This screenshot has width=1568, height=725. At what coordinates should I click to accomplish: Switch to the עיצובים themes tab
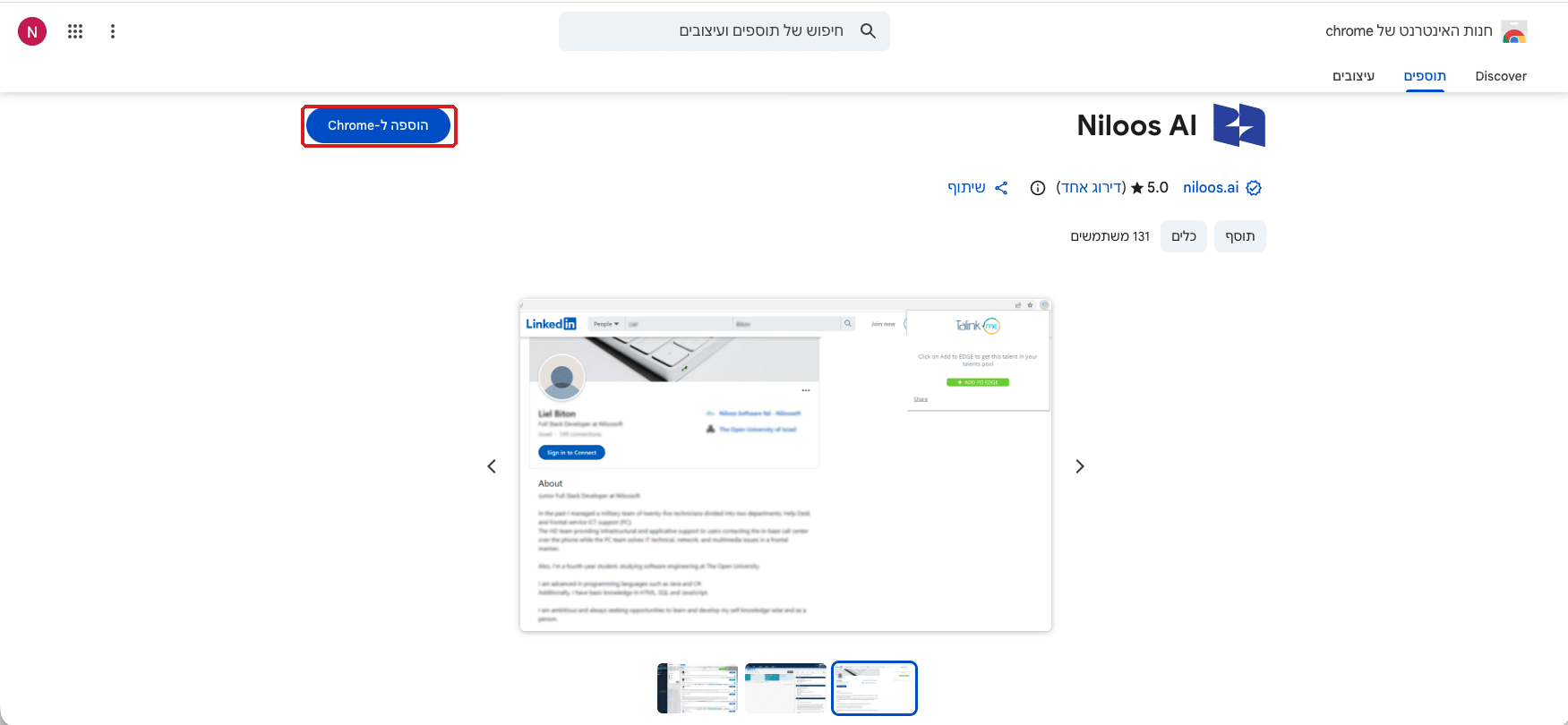(x=1353, y=76)
